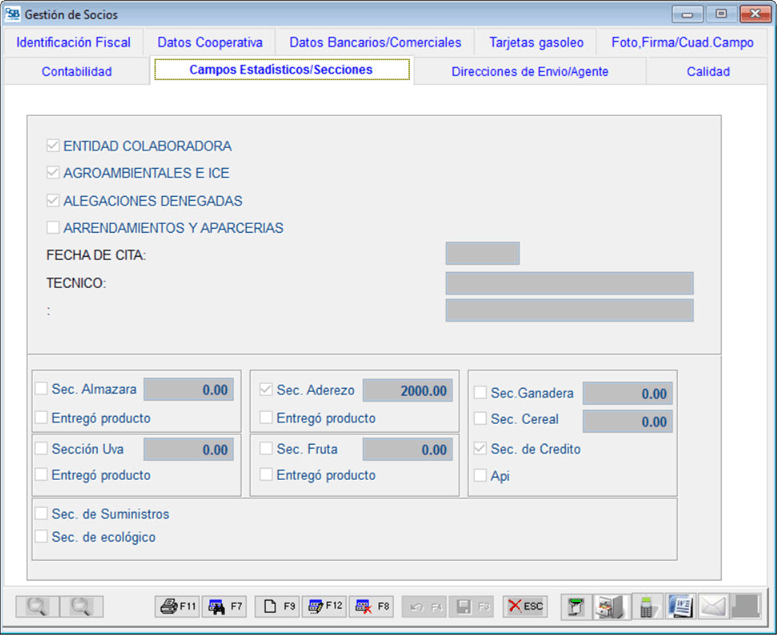Click the Sec. Aderezo 2000.00 field
The width and height of the screenshot is (777, 635).
[407, 391]
